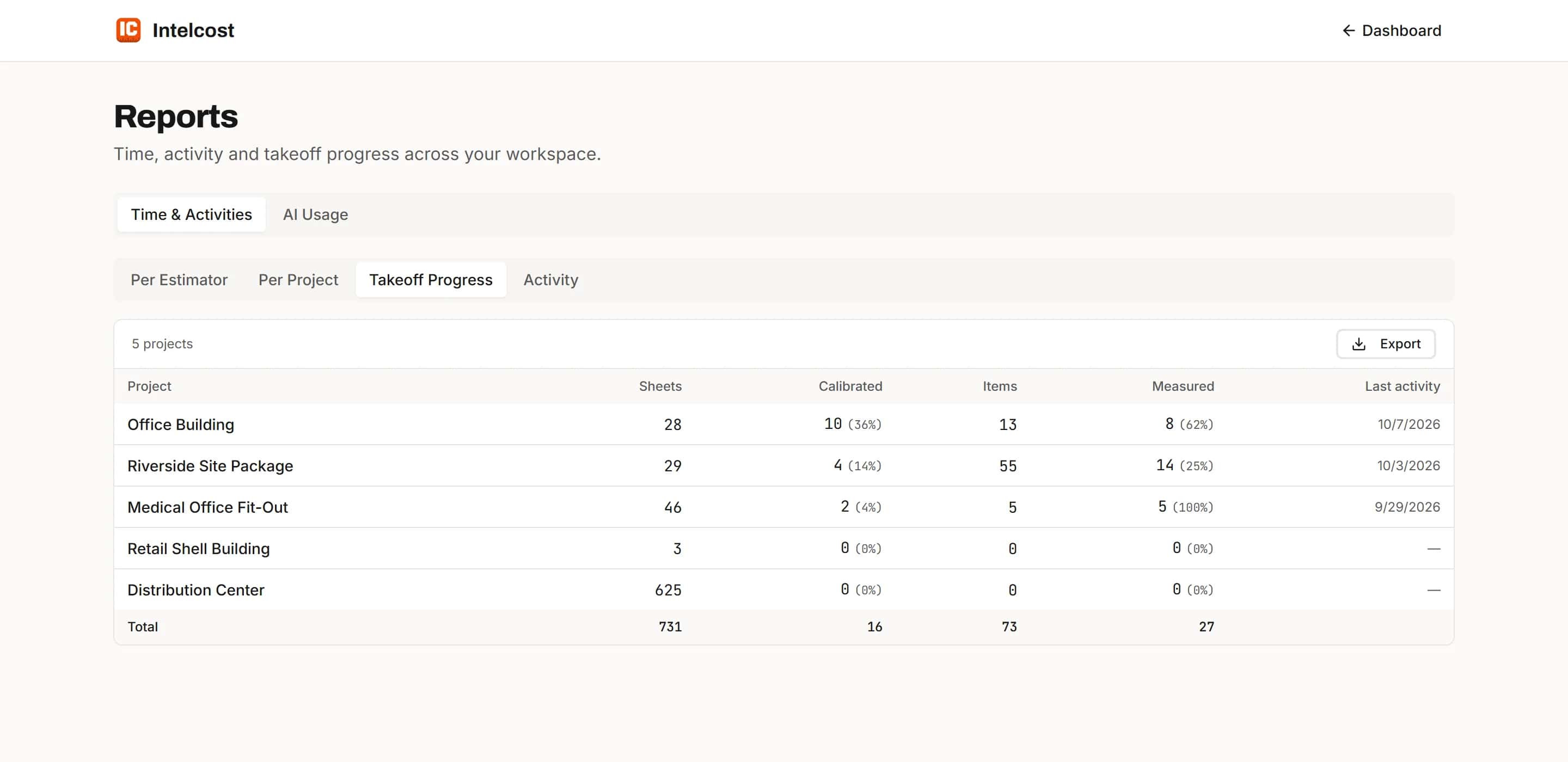
Task: Click the 4 (14%) calibrated value
Action: click(857, 465)
